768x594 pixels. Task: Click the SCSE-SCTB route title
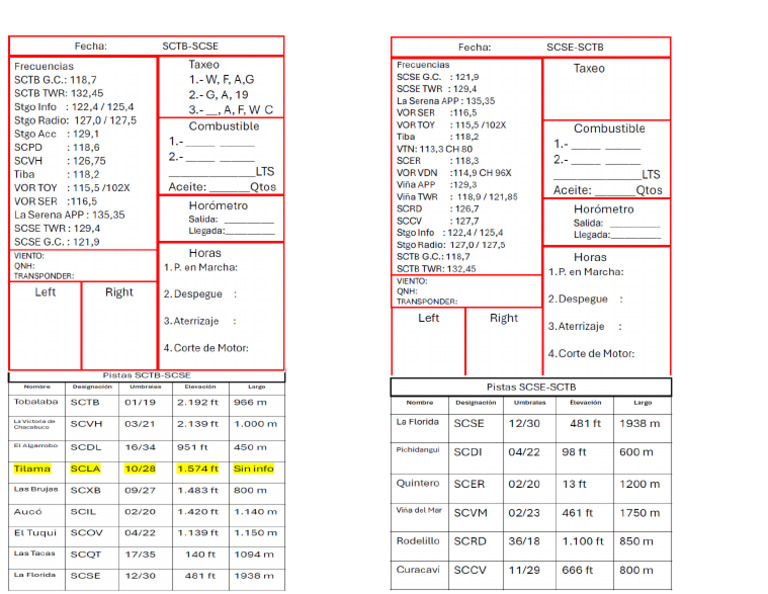pos(575,48)
